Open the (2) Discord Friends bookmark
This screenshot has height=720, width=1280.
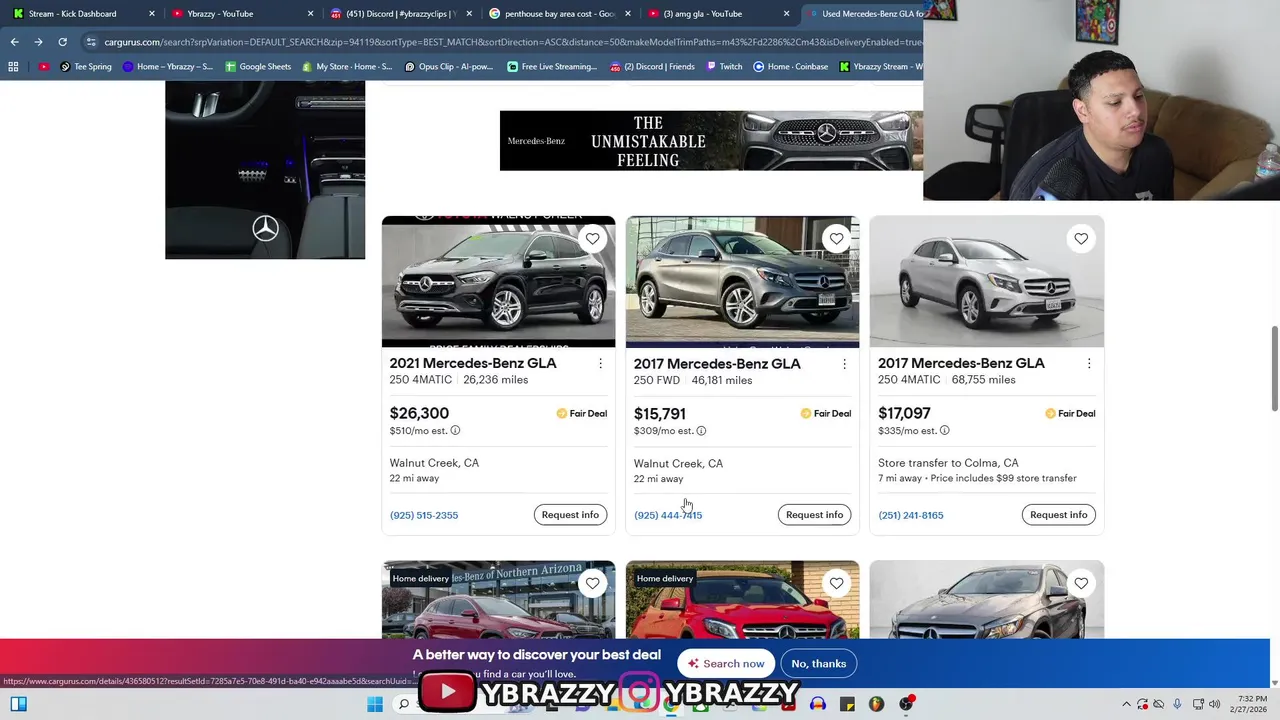click(x=652, y=67)
